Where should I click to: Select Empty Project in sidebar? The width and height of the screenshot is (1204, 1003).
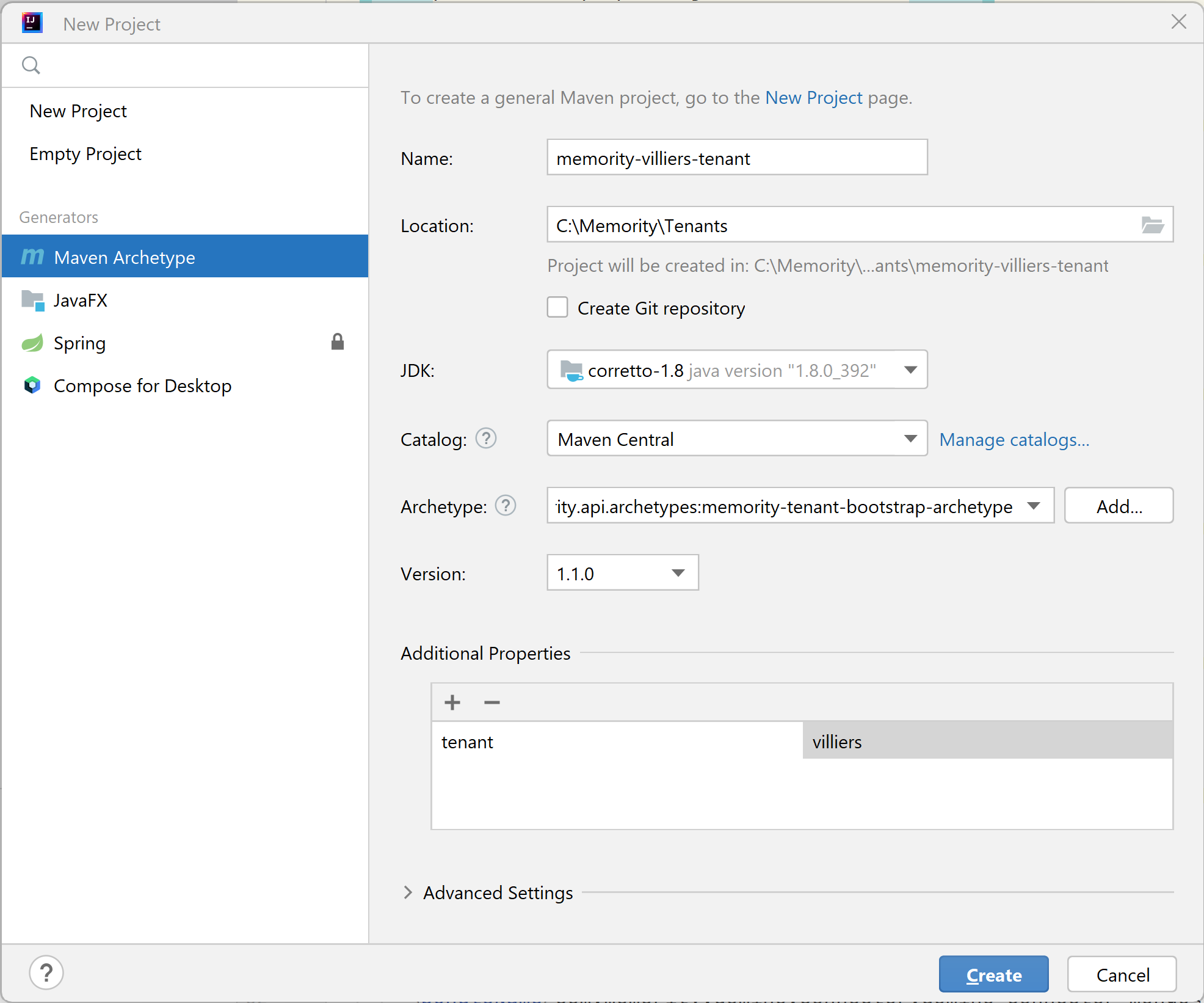pyautogui.click(x=85, y=154)
